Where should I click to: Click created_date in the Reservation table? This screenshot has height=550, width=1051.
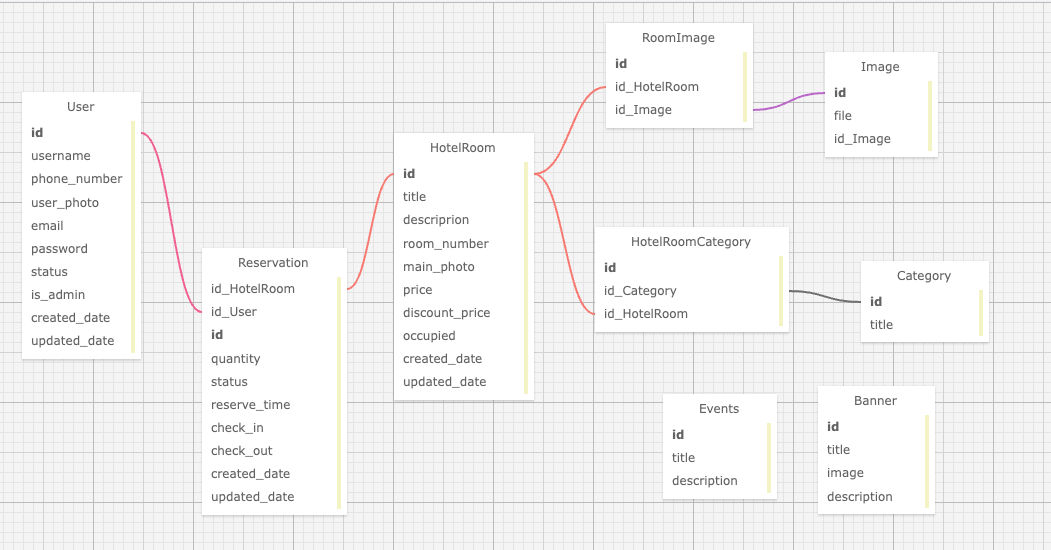pyautogui.click(x=250, y=474)
